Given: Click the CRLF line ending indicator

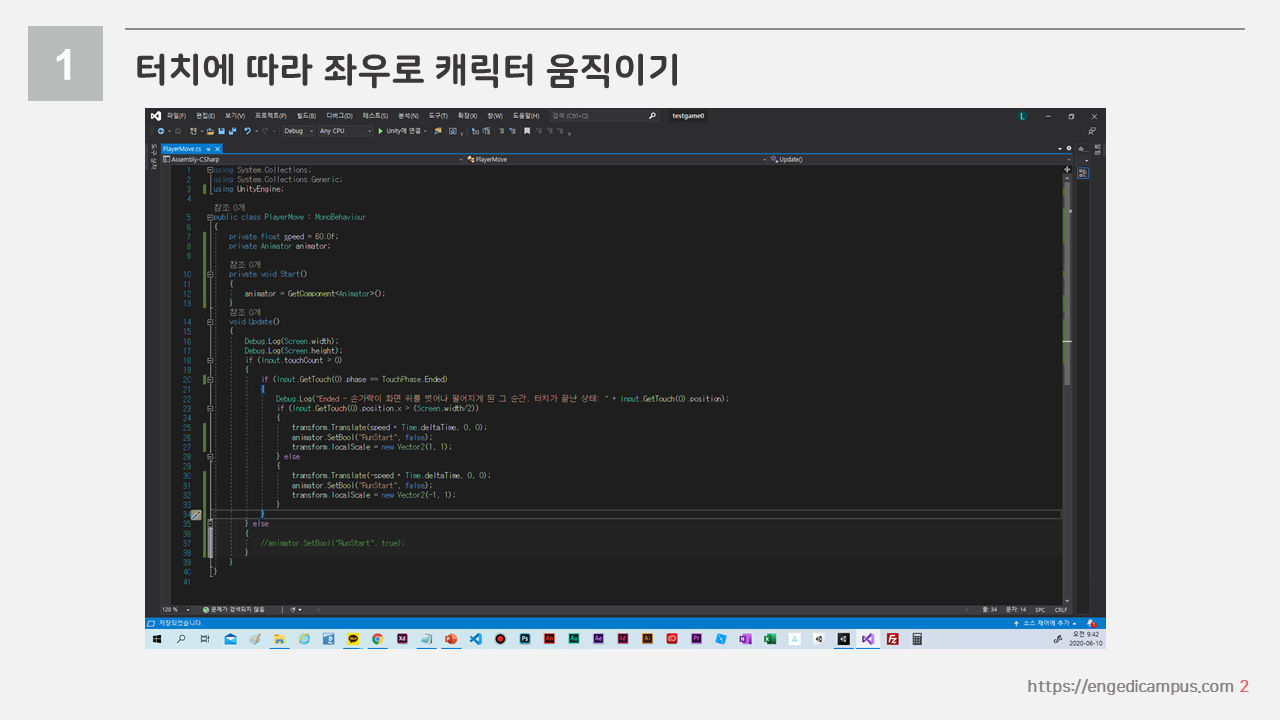Looking at the screenshot, I should (x=1061, y=609).
